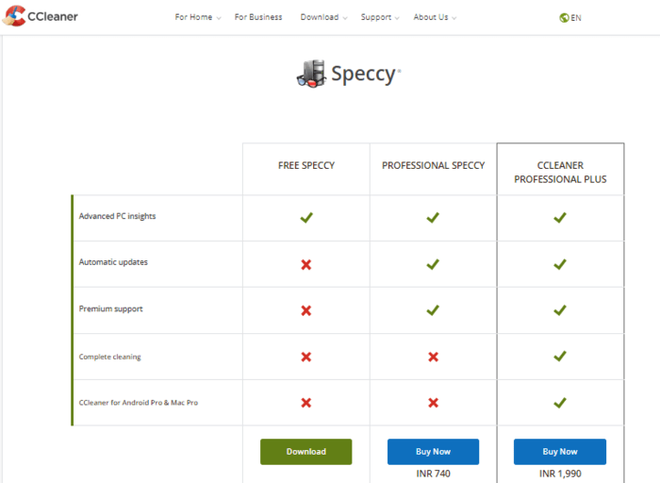Select the EN language option
Image resolution: width=660 pixels, height=483 pixels.
[x=576, y=18]
